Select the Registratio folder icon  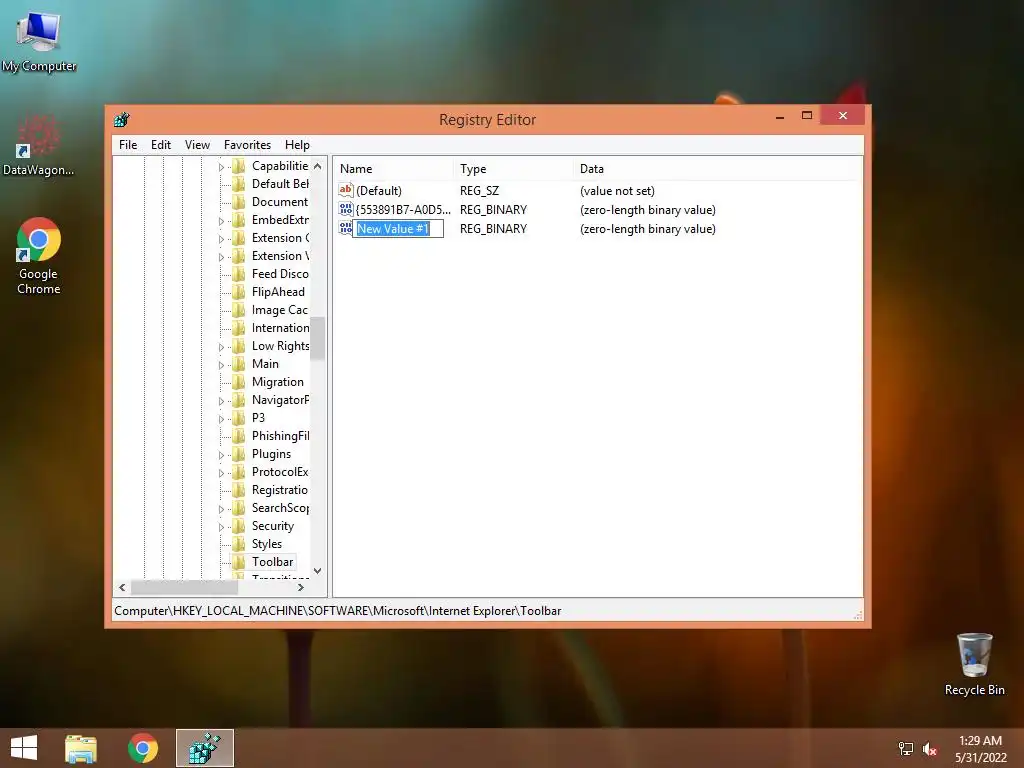(239, 490)
